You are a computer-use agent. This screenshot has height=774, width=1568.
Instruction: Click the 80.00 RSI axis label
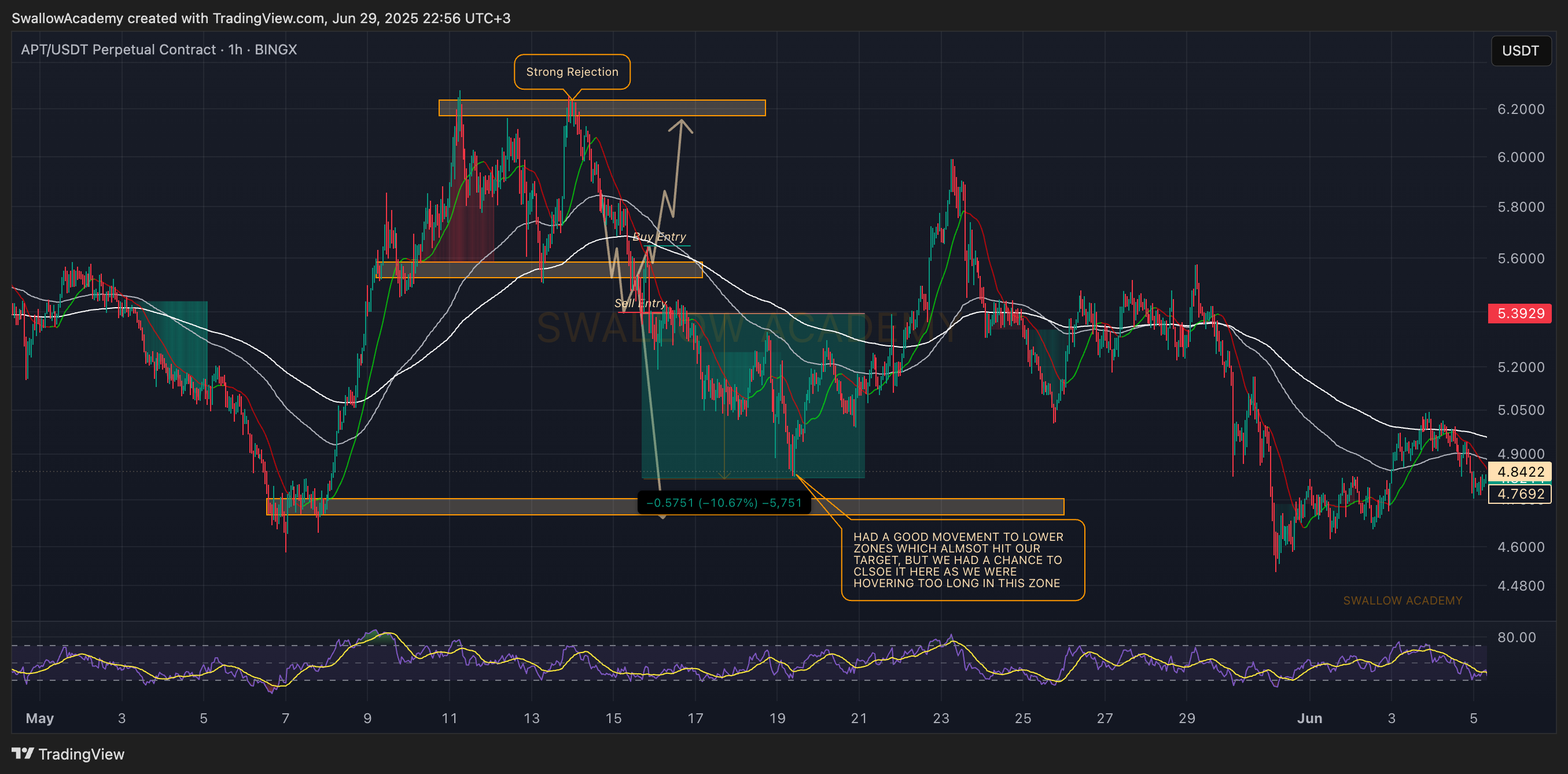point(1517,637)
